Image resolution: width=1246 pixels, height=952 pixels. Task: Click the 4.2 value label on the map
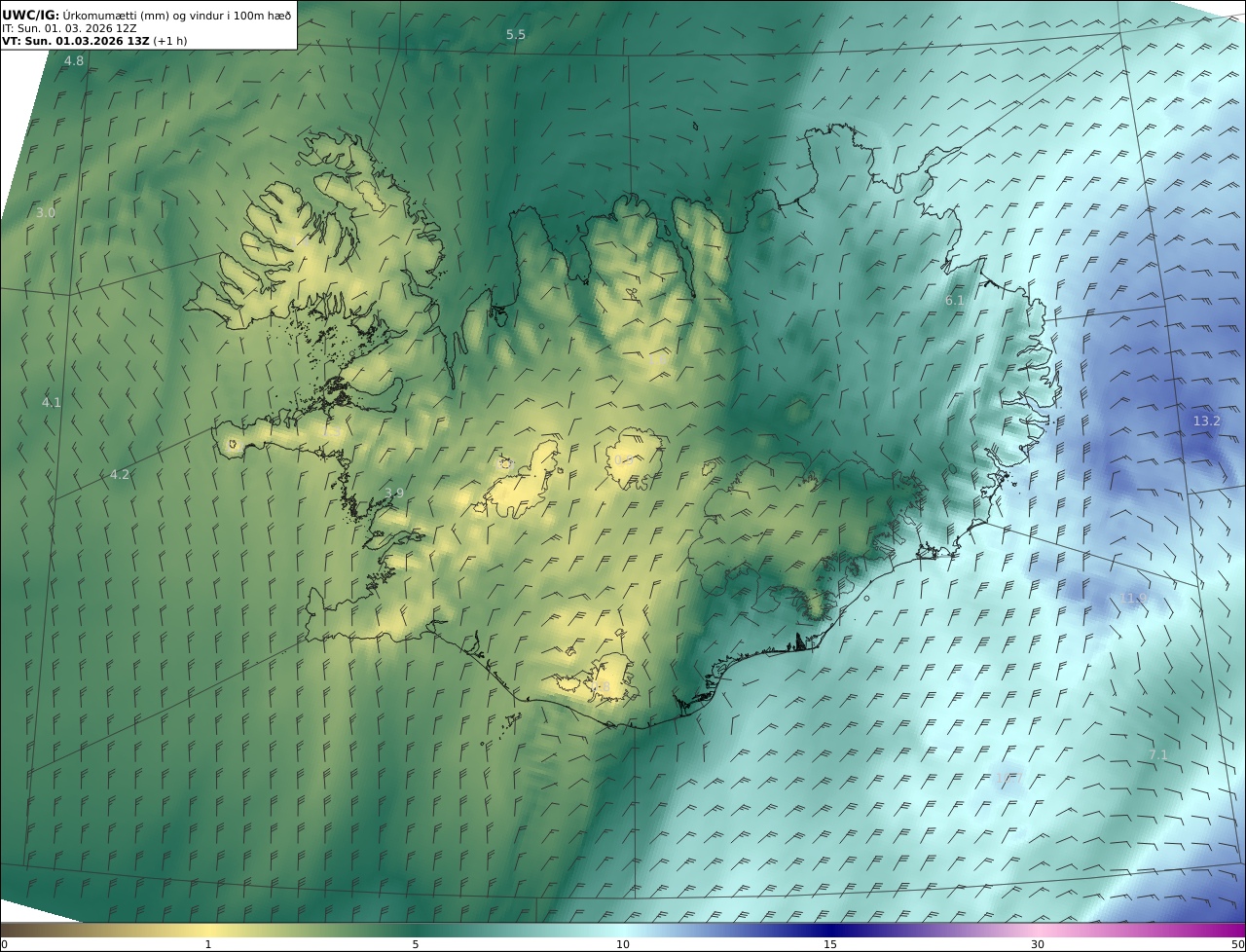(x=120, y=475)
